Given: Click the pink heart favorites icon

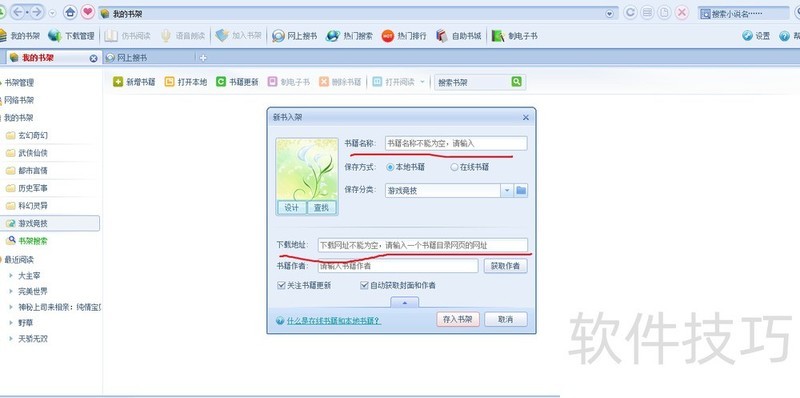Looking at the screenshot, I should point(88,13).
